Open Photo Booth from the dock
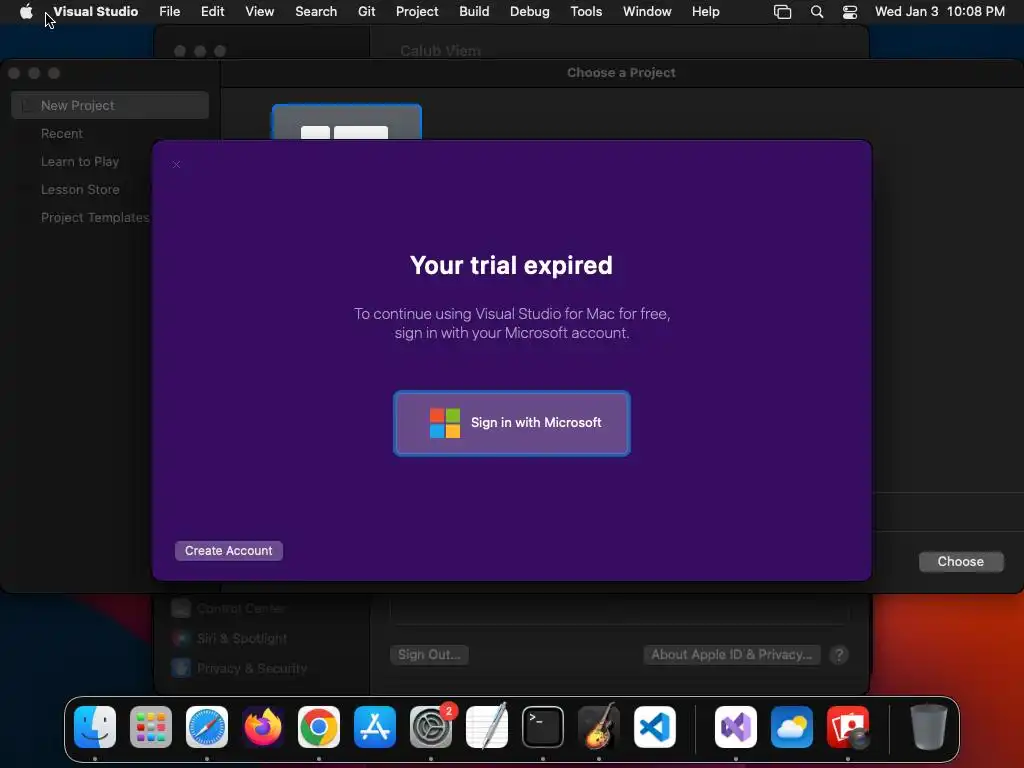This screenshot has height=768, width=1024. coord(848,727)
